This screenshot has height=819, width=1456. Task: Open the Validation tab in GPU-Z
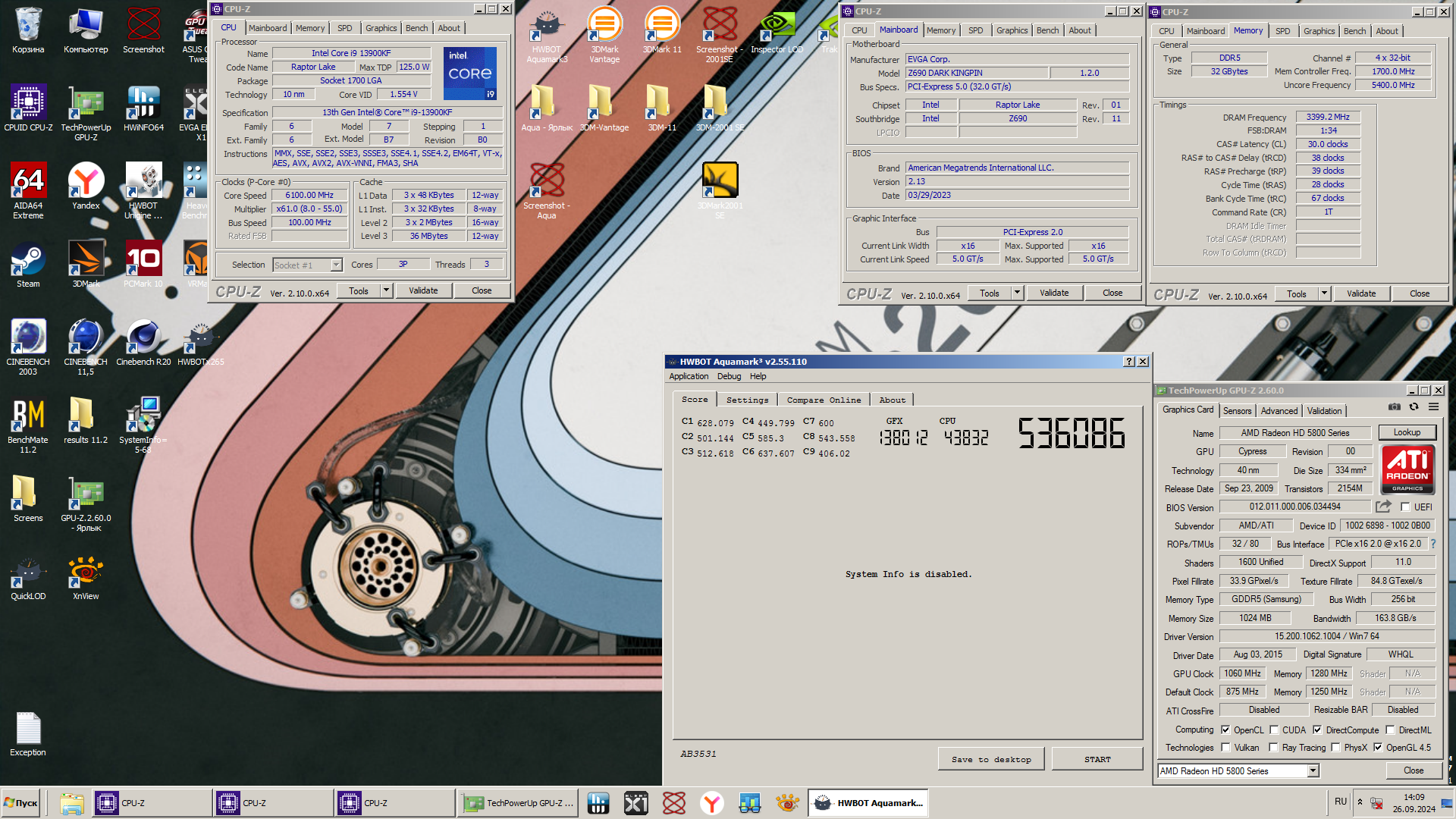click(1324, 411)
